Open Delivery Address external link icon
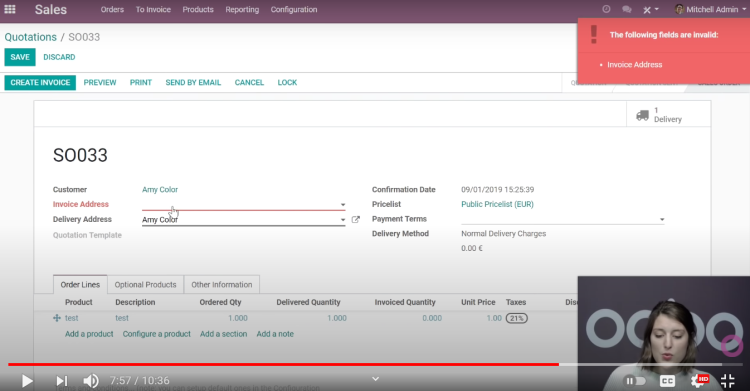This screenshot has height=391, width=750. point(355,219)
